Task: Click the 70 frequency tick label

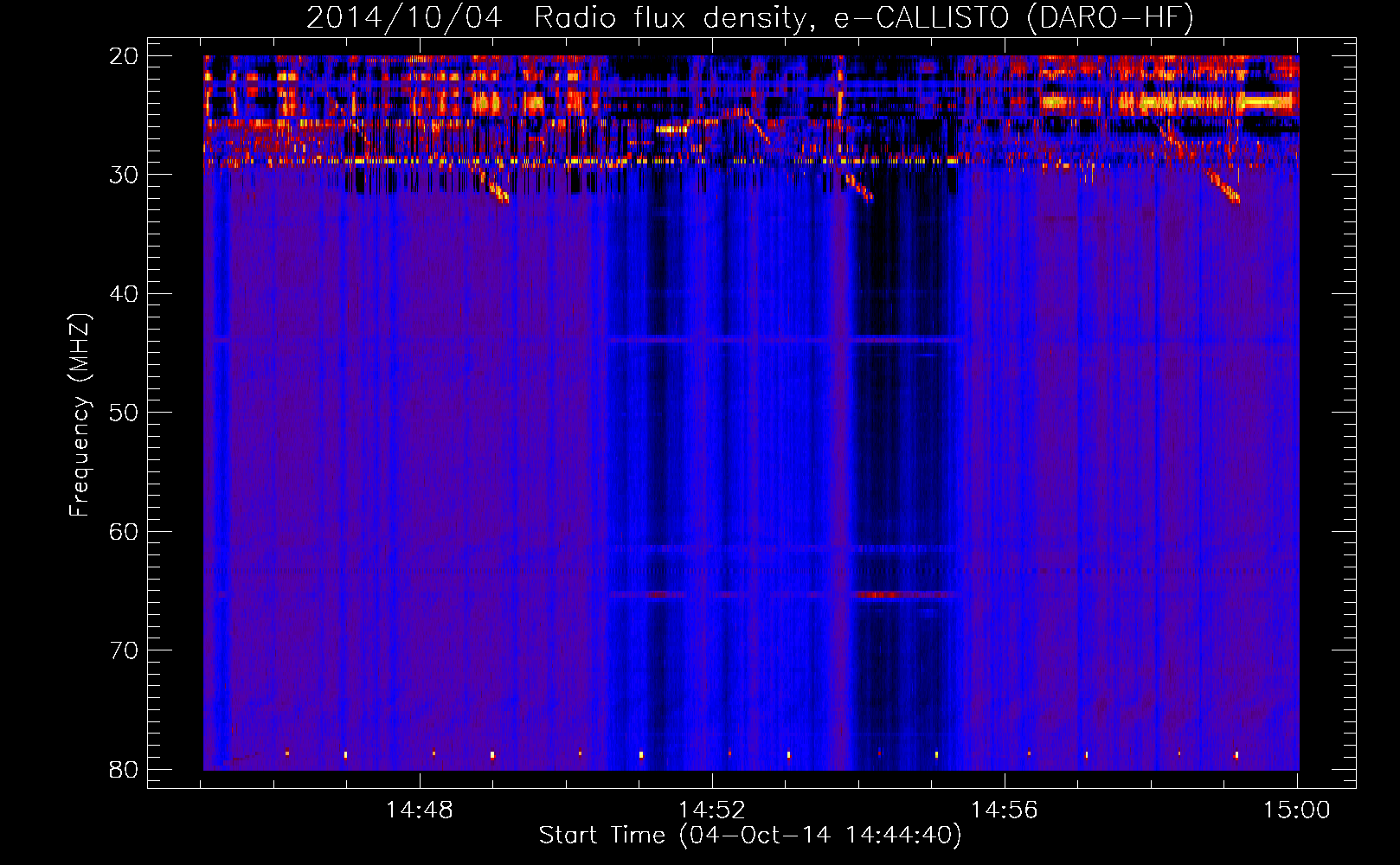Action: [124, 650]
